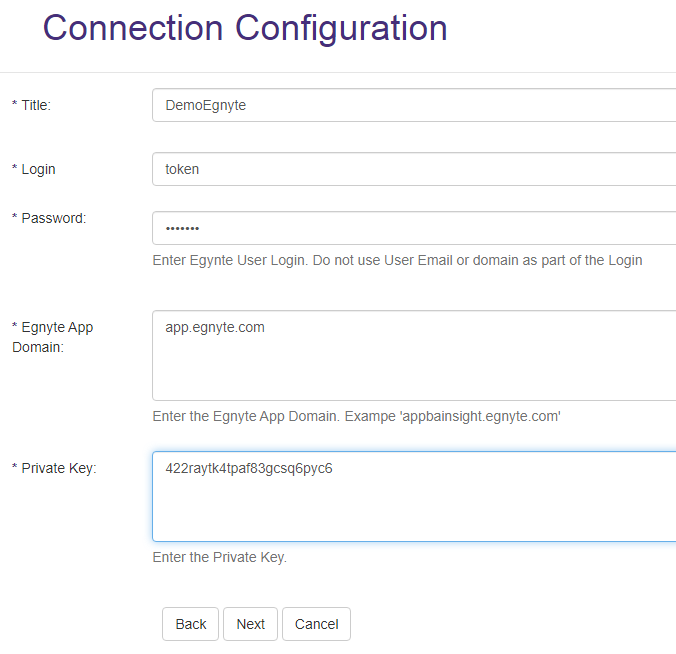The image size is (676, 654).
Task: Click the 'Enter Egynte User Login' hint text
Action: (x=397, y=260)
